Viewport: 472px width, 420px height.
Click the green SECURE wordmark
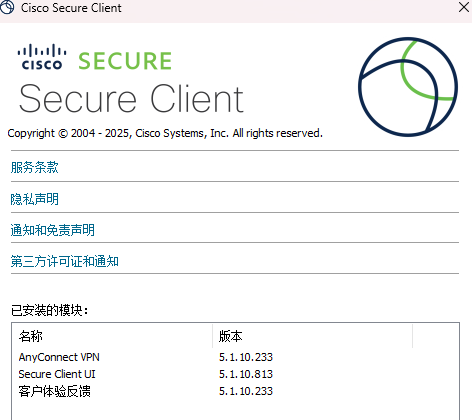[125, 61]
